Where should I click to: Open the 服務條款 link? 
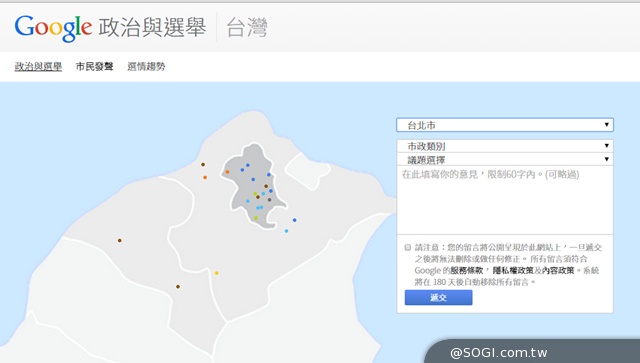(x=467, y=270)
